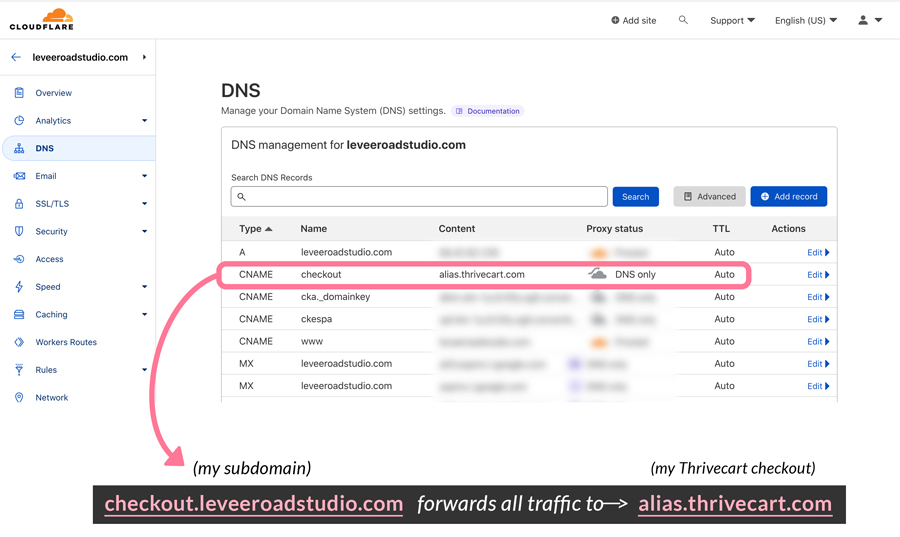The width and height of the screenshot is (900, 537).
Task: Click the Speed lightning bolt icon
Action: pos(19,287)
